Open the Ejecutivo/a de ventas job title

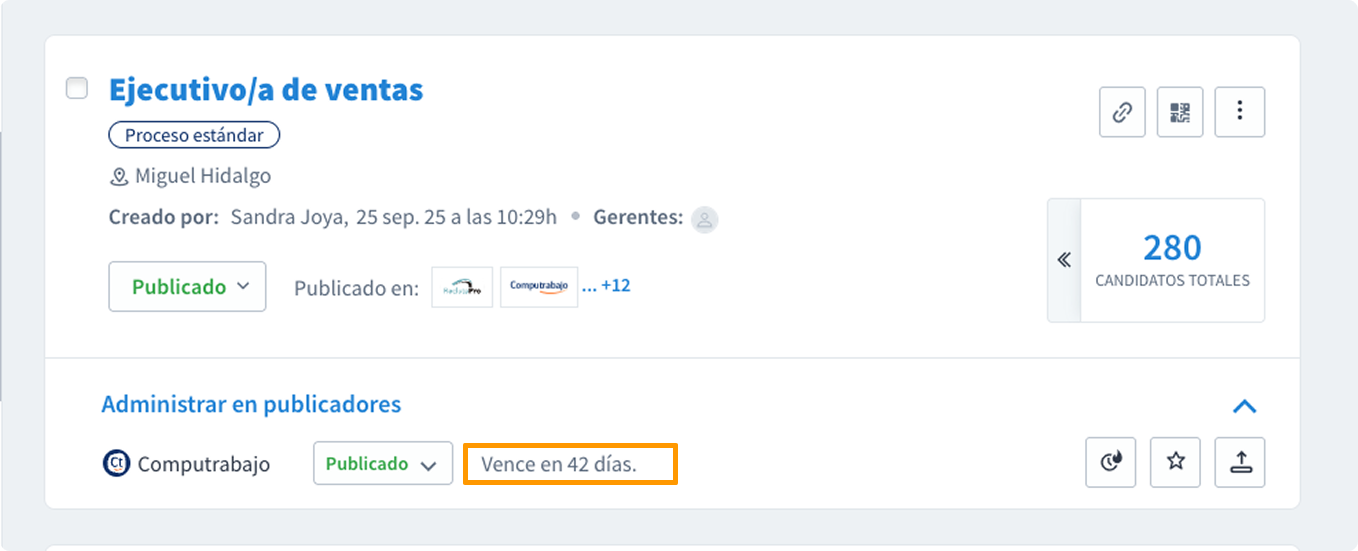[x=265, y=90]
